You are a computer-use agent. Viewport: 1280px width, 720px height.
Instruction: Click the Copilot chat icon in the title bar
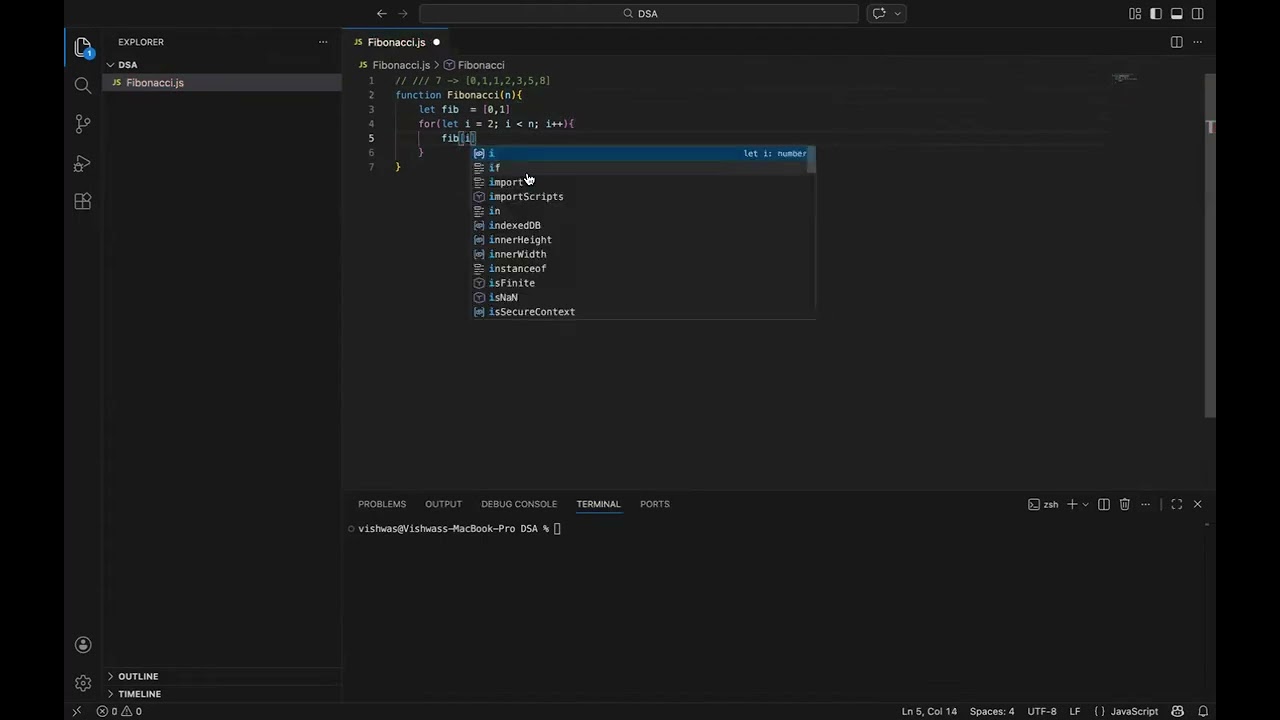(879, 13)
